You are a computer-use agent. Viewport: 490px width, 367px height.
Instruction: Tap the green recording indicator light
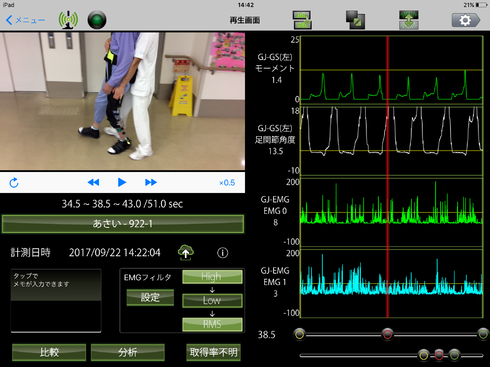pos(97,20)
